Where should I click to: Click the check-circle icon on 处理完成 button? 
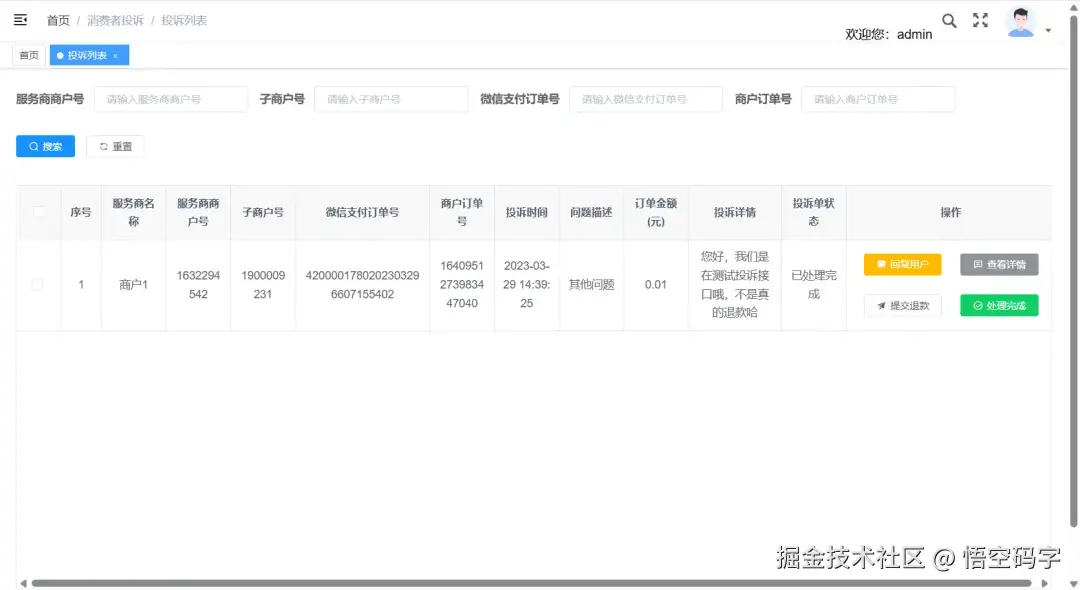tap(977, 305)
